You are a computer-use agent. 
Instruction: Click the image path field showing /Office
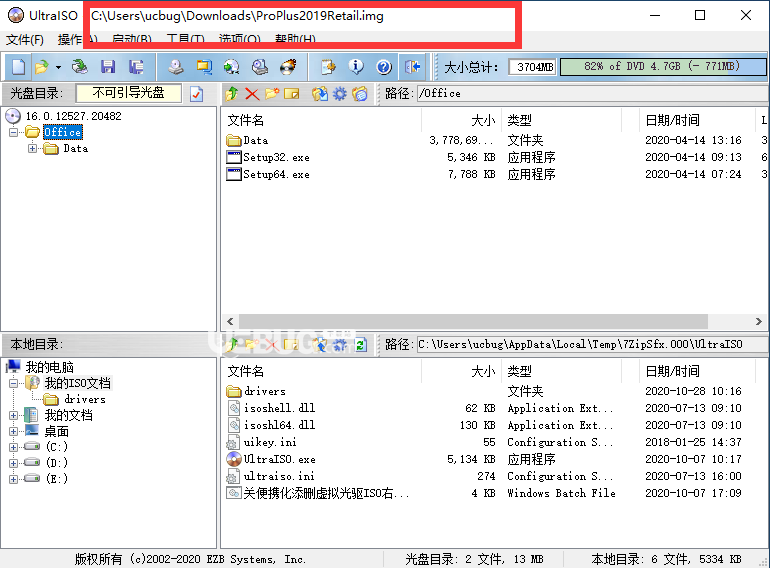[593, 93]
